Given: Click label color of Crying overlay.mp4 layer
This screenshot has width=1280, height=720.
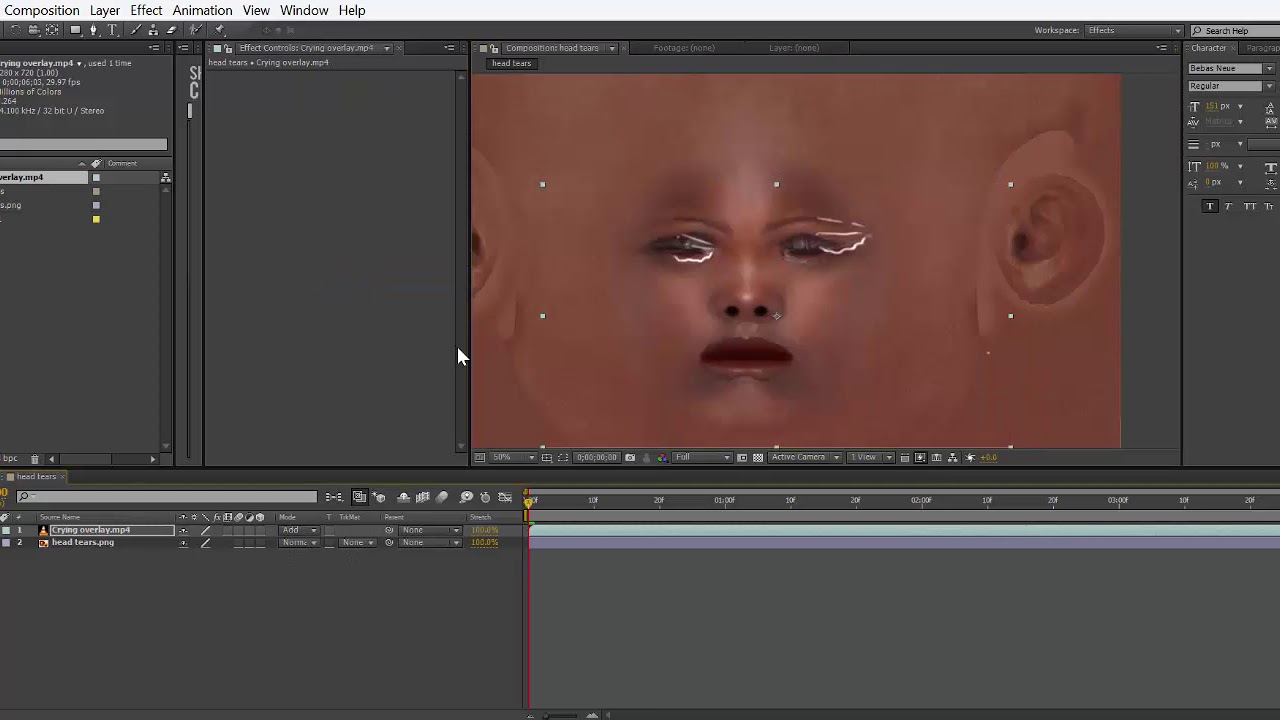Looking at the screenshot, I should point(6,530).
